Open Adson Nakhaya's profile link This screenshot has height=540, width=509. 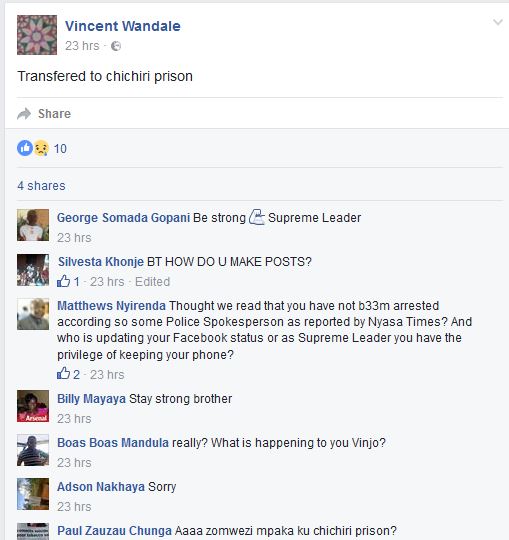[x=101, y=487]
